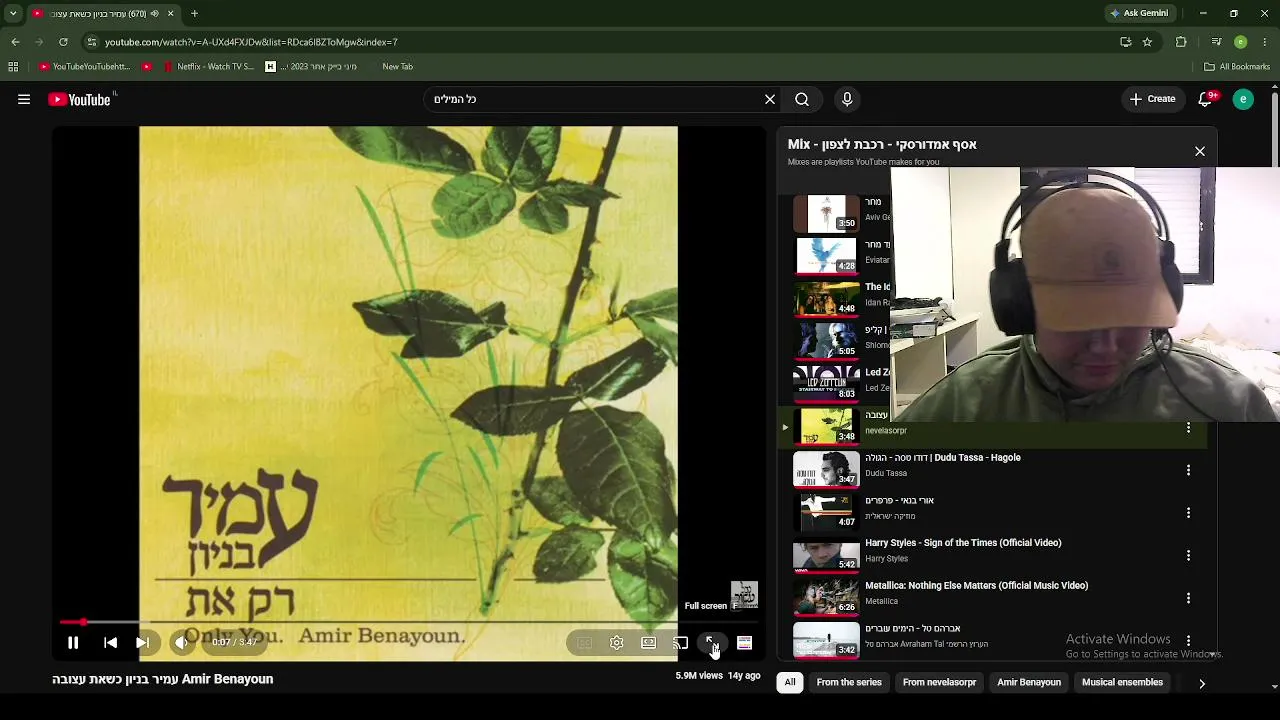Cast video with Play on TV

681,643
